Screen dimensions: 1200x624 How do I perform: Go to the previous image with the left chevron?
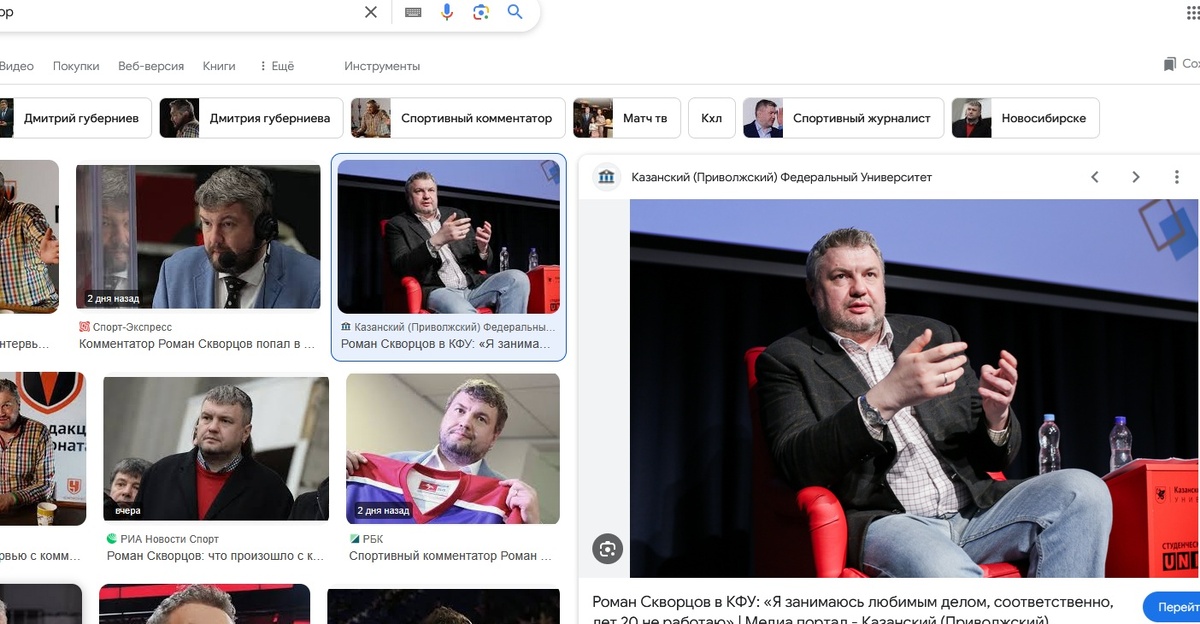[1094, 176]
